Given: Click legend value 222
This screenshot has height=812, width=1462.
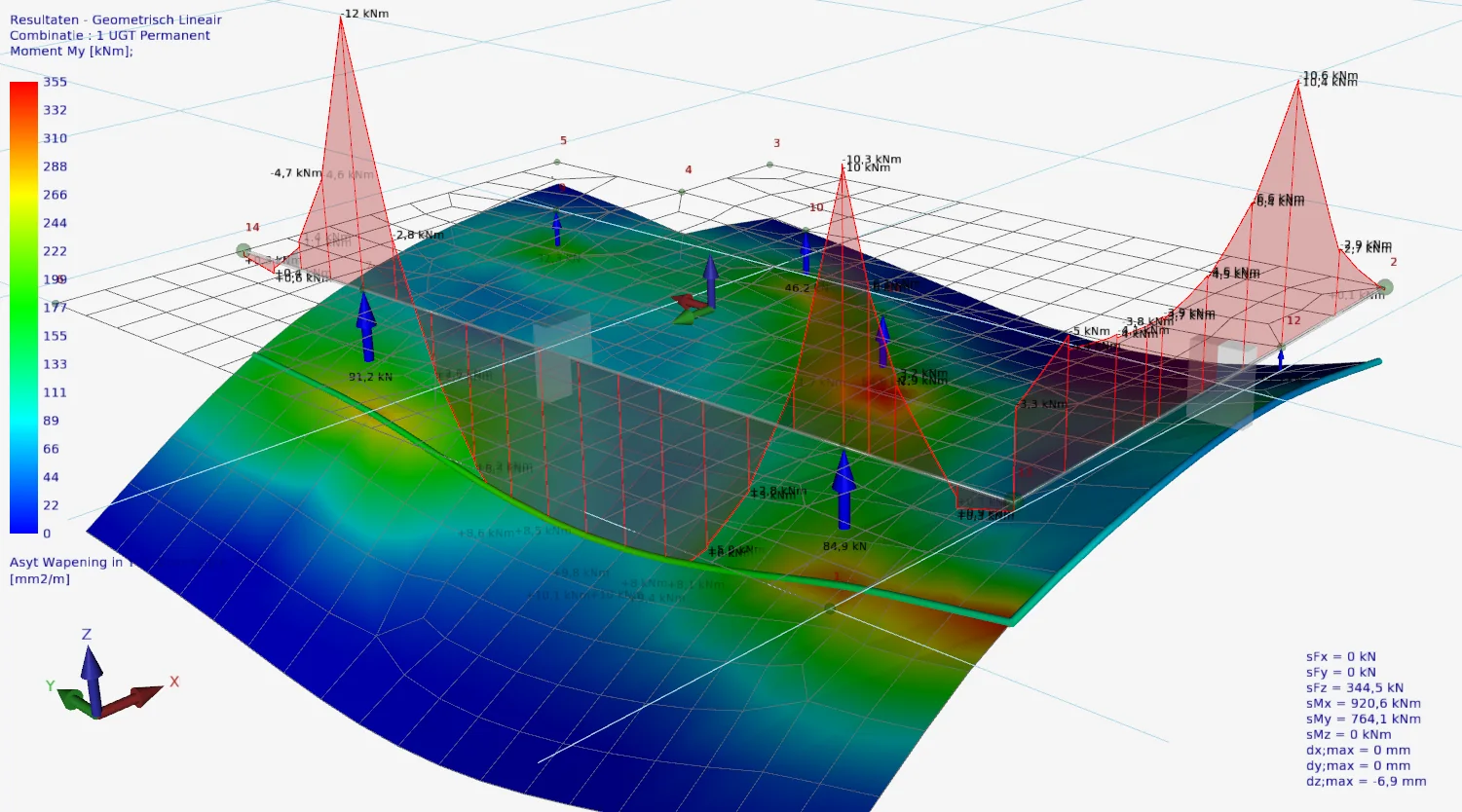Looking at the screenshot, I should 56,251.
